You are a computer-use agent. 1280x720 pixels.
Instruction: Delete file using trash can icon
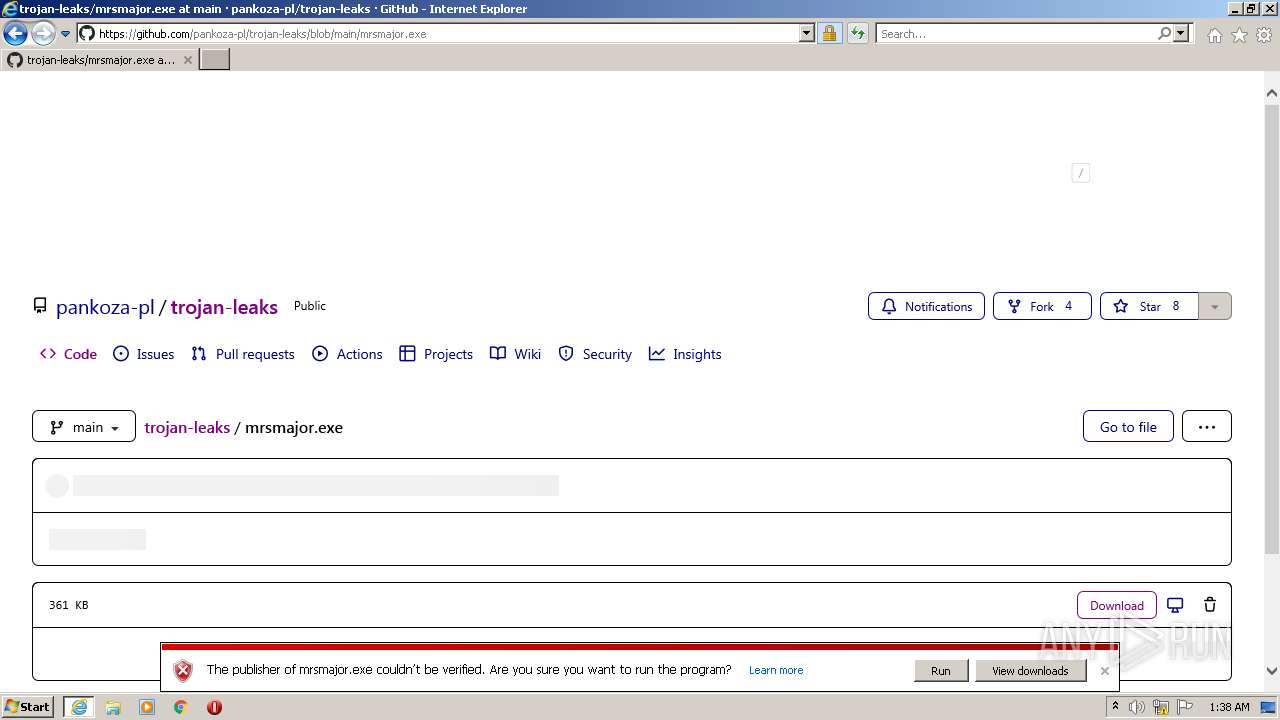tap(1210, 605)
